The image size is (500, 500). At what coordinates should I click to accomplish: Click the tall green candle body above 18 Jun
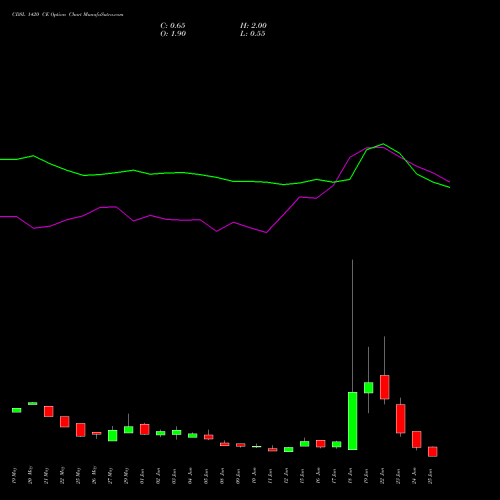coord(353,421)
